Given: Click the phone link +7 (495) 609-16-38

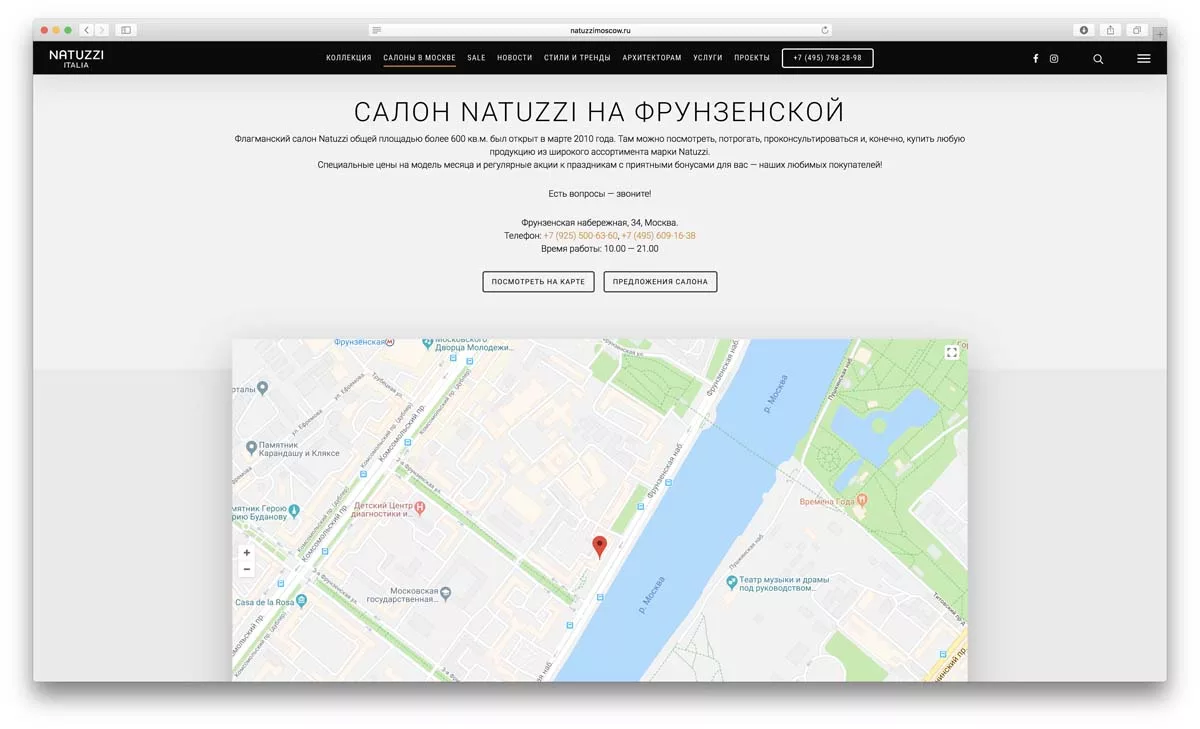Looking at the screenshot, I should 659,236.
